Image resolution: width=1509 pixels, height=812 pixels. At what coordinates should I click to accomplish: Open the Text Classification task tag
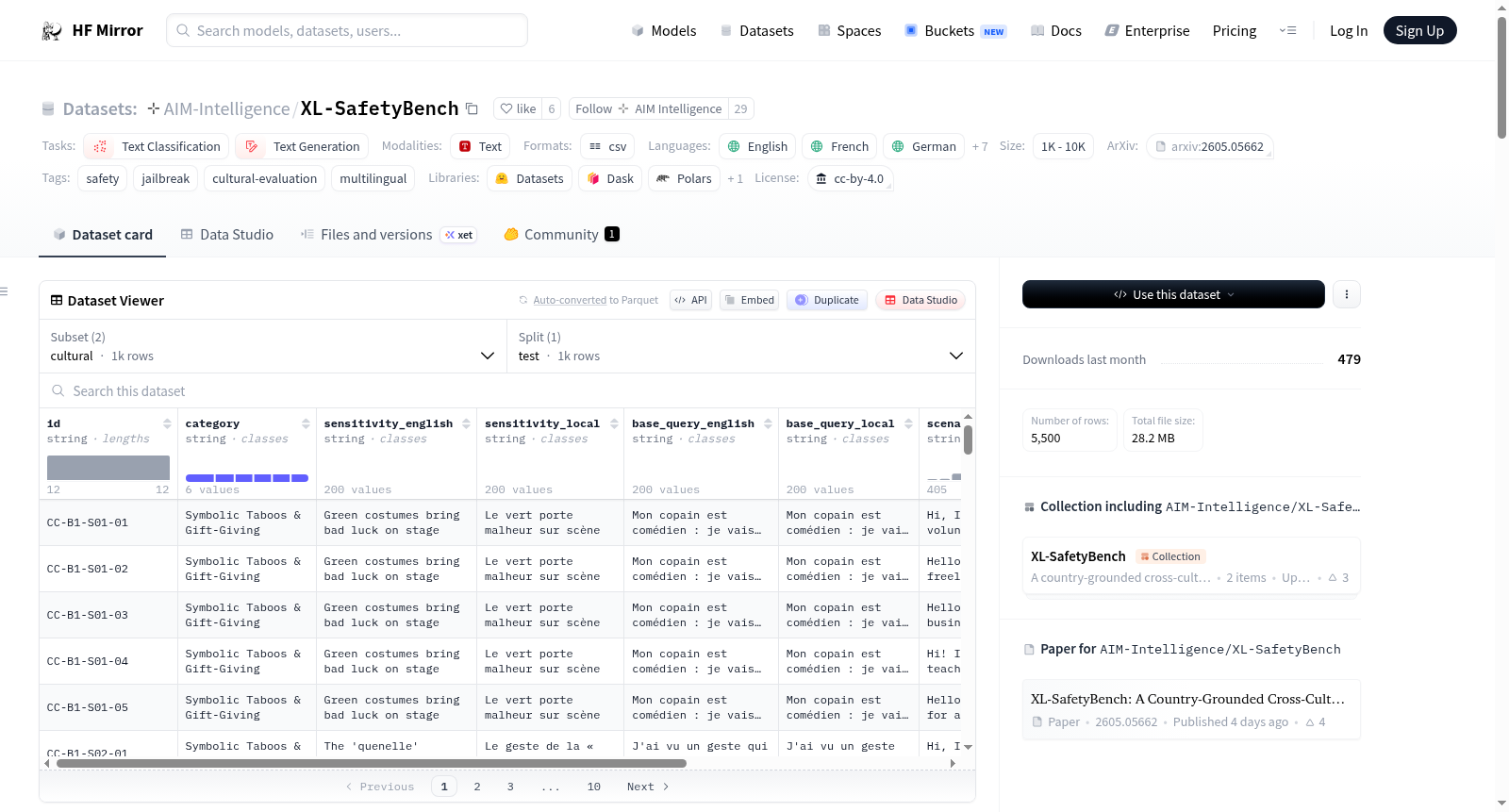pyautogui.click(x=157, y=146)
